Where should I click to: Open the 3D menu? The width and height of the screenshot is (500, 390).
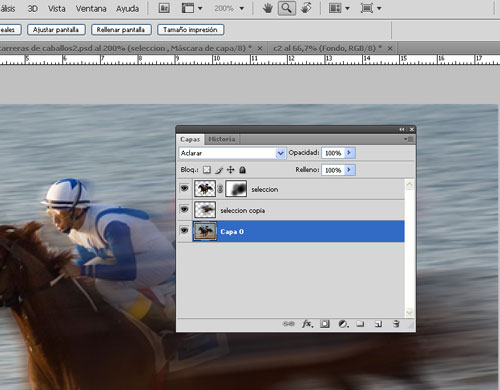pos(33,9)
